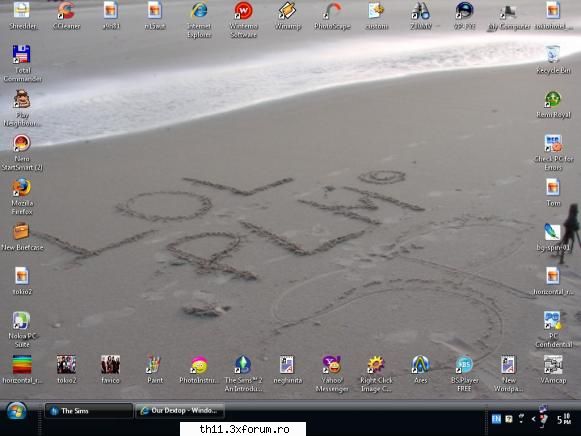Open Nokia PC Suite

click(22, 329)
